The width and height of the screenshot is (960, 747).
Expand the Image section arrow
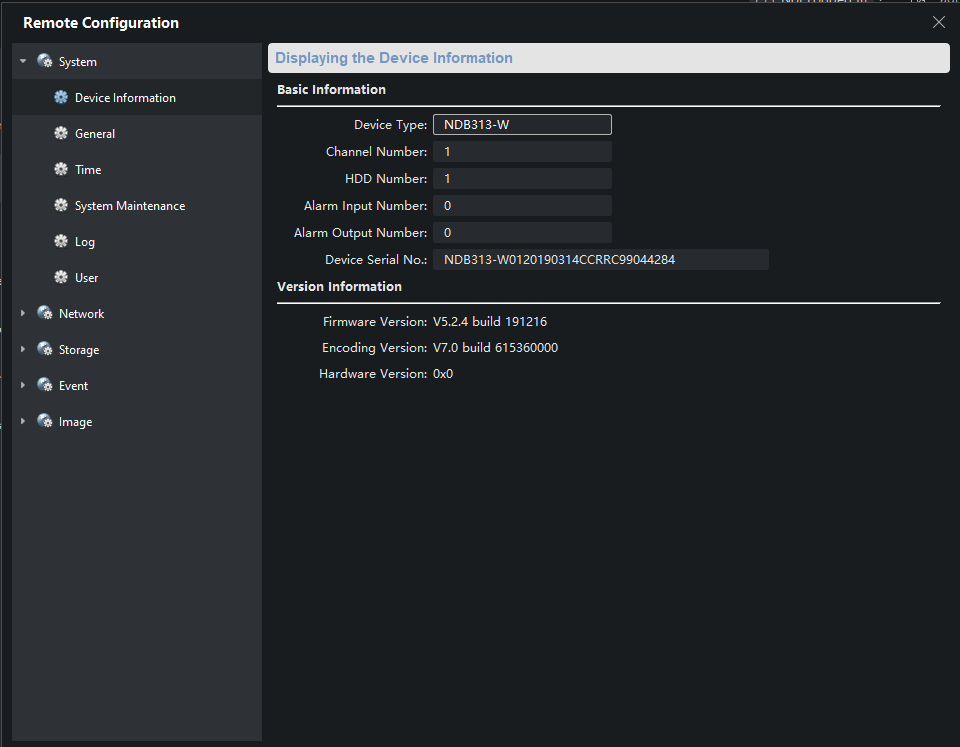(23, 422)
